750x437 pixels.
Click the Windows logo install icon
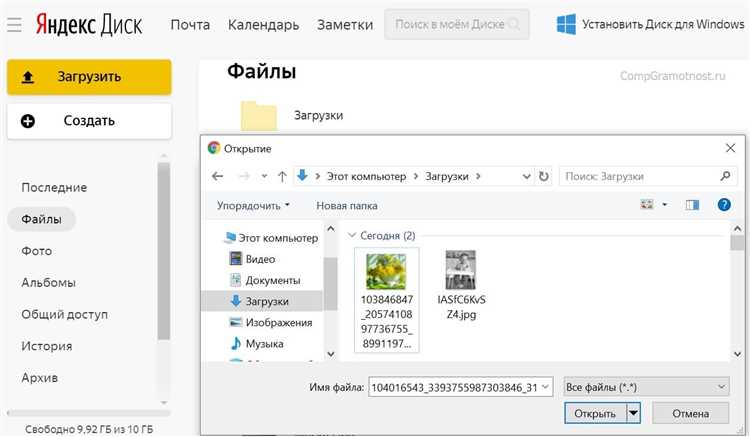click(x=567, y=23)
